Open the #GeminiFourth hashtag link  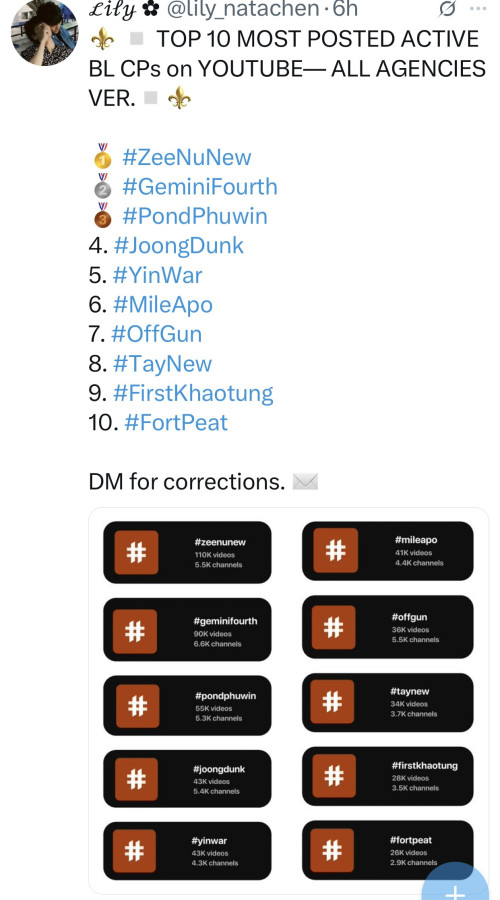point(200,187)
